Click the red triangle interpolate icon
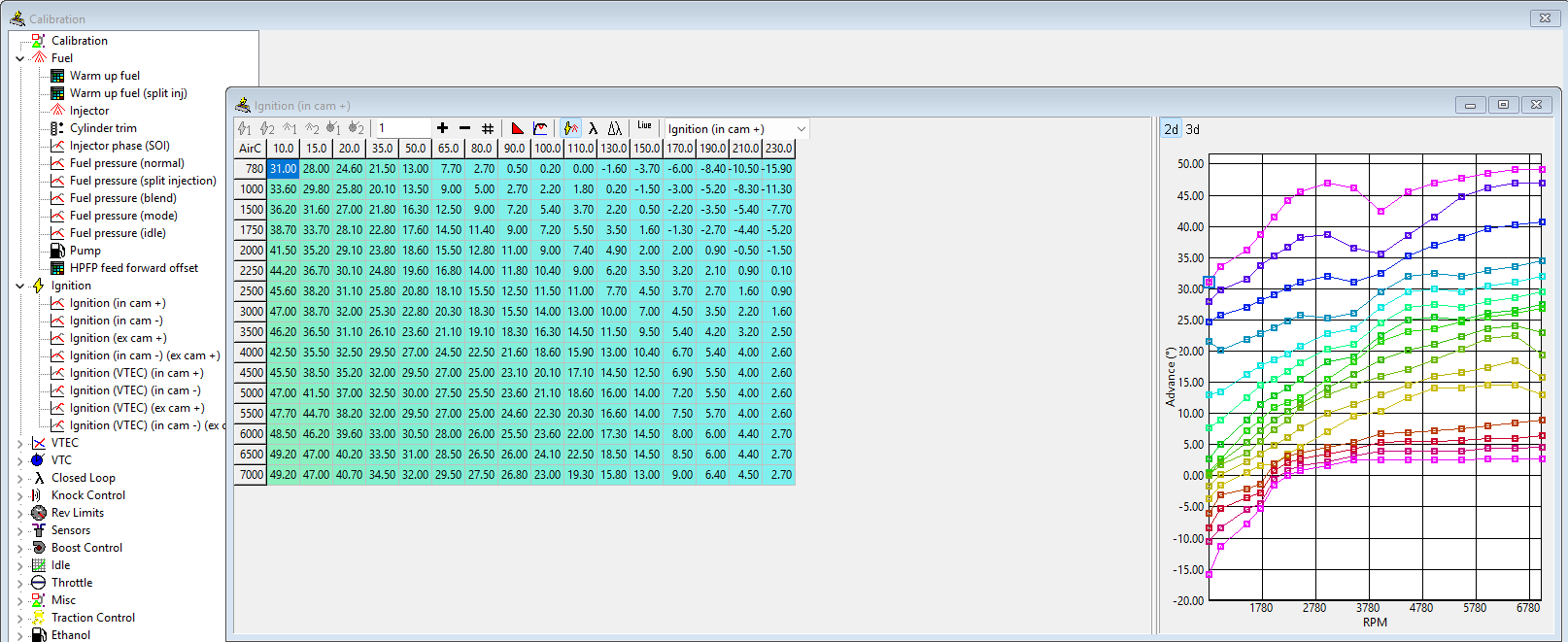The height and width of the screenshot is (642, 1568). (x=518, y=128)
